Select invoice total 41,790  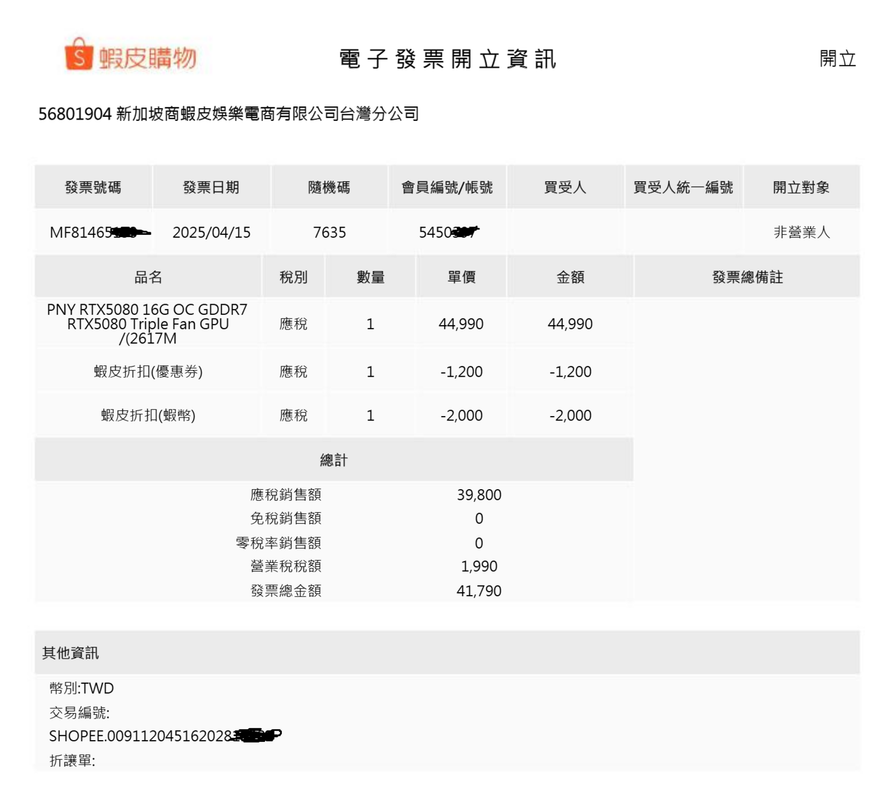[x=479, y=591]
